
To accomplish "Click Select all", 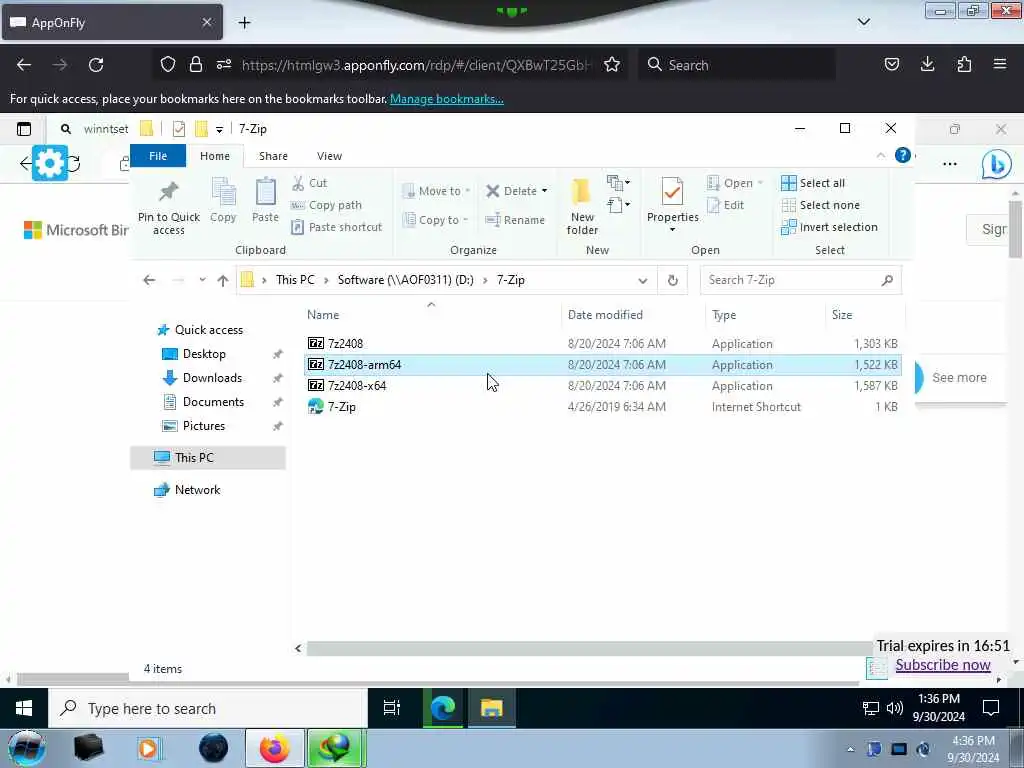I will [x=813, y=183].
